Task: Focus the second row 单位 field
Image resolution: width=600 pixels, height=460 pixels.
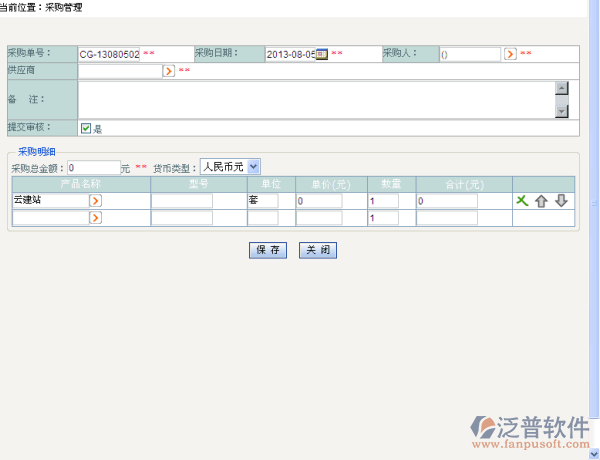Action: (263, 218)
